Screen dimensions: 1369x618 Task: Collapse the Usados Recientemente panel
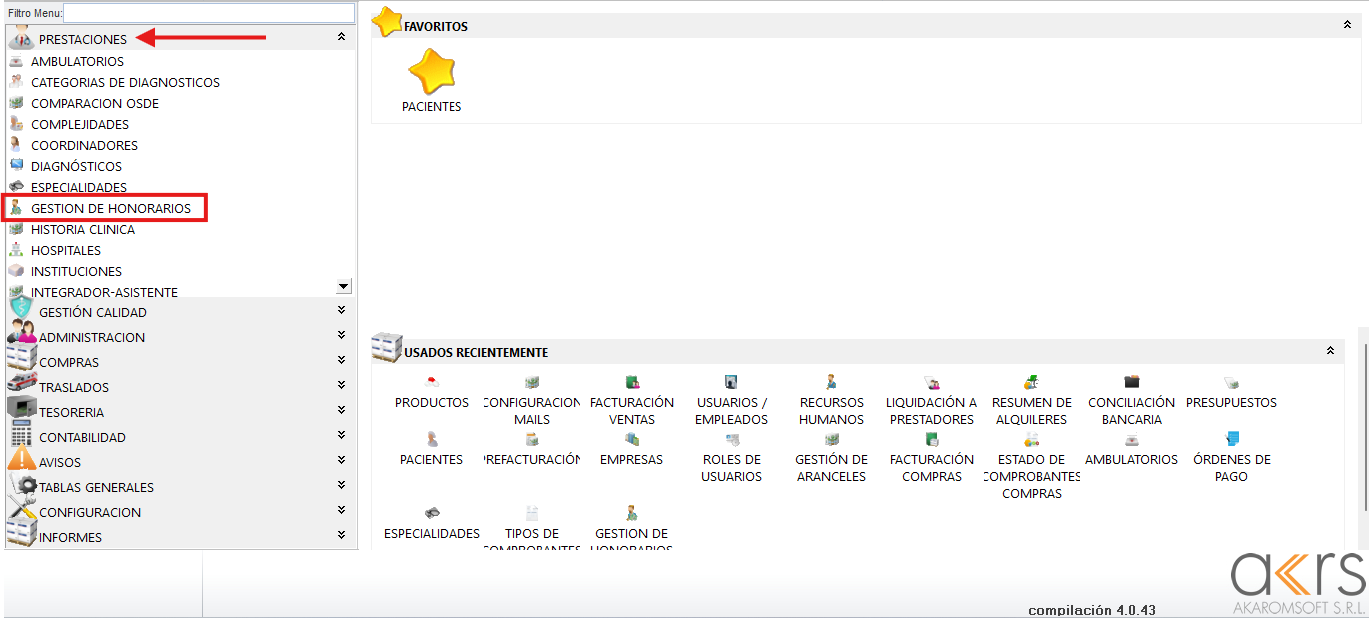[x=1330, y=351]
